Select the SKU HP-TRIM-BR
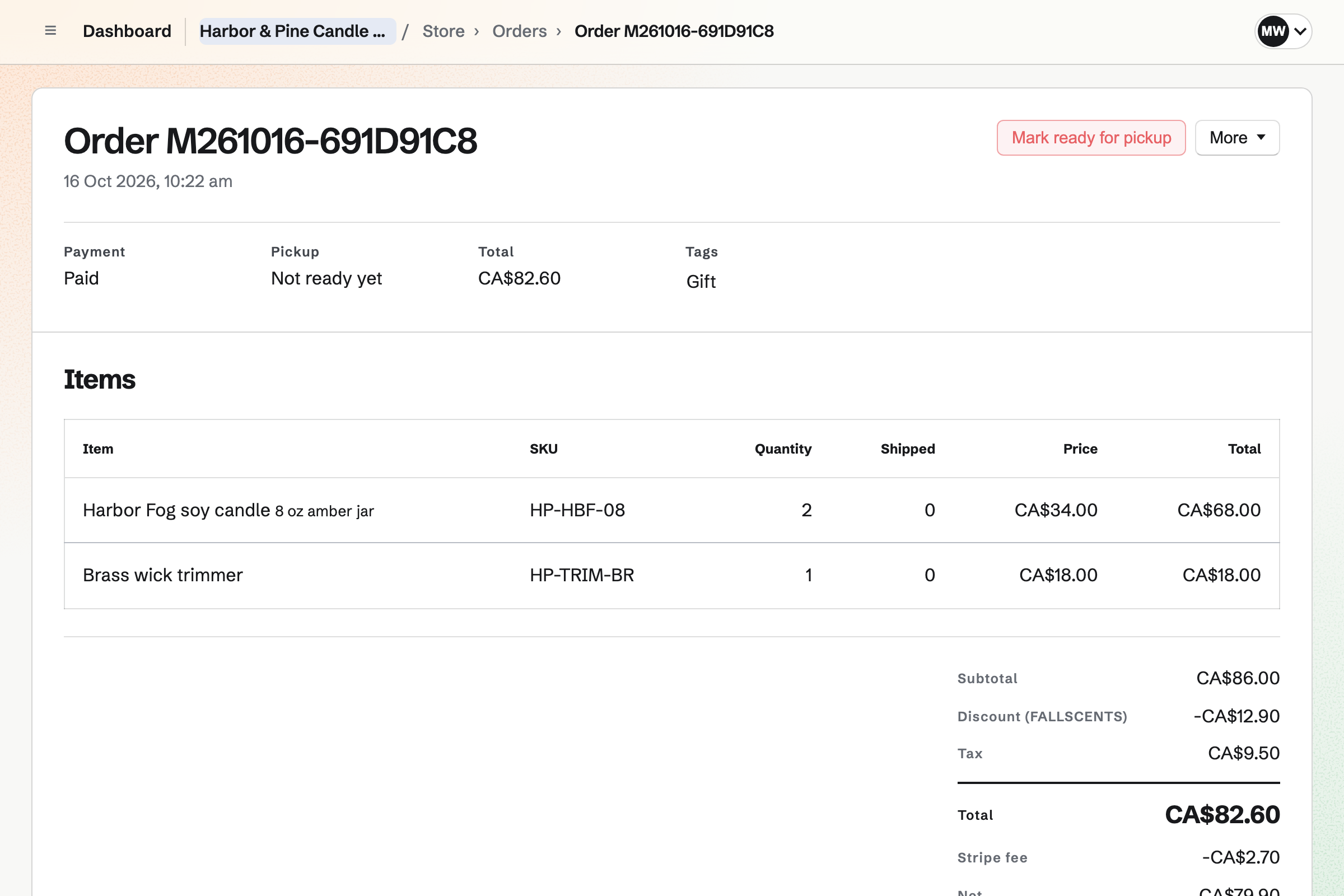Viewport: 1344px width, 896px height. (x=582, y=575)
